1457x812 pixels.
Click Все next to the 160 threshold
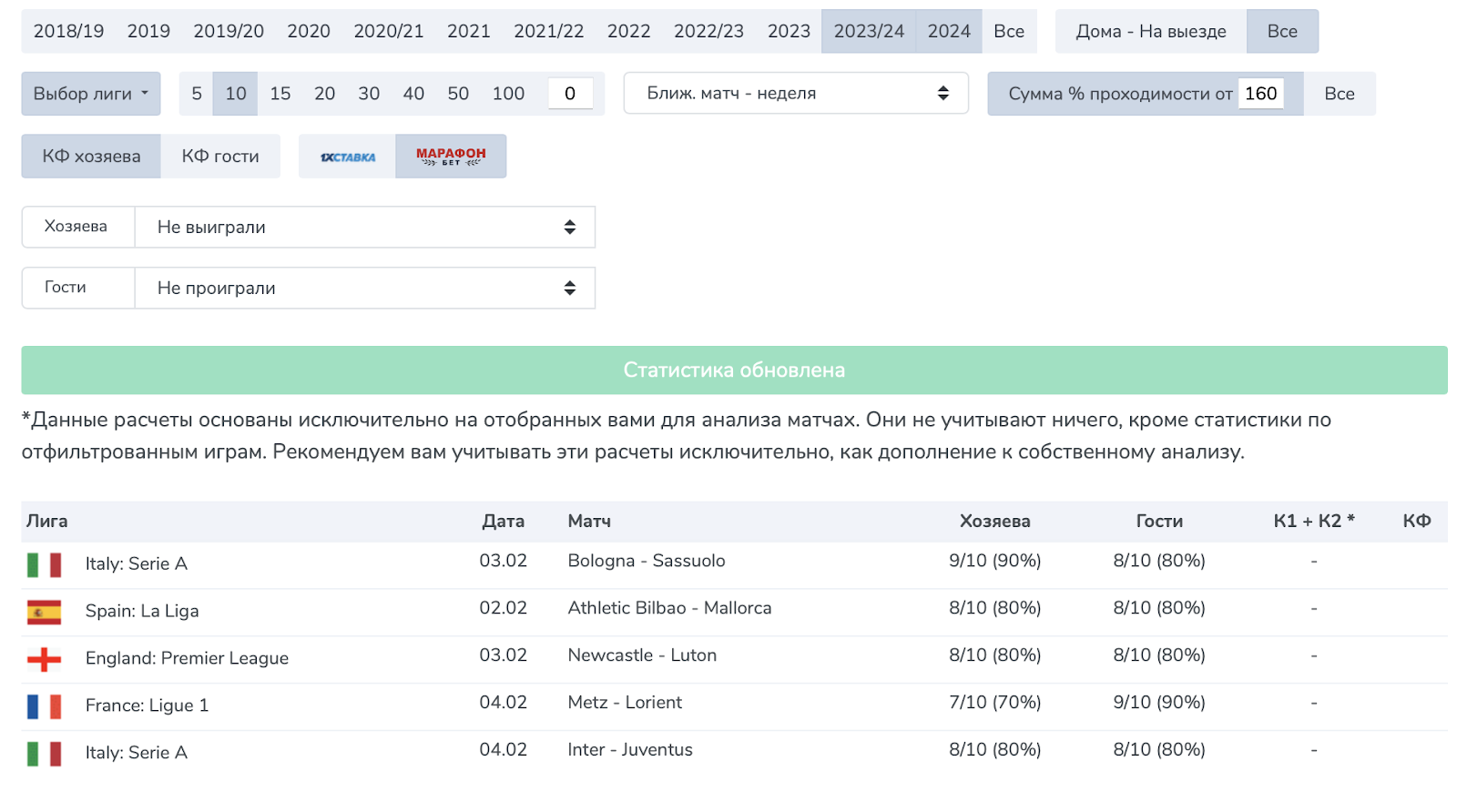[1340, 94]
